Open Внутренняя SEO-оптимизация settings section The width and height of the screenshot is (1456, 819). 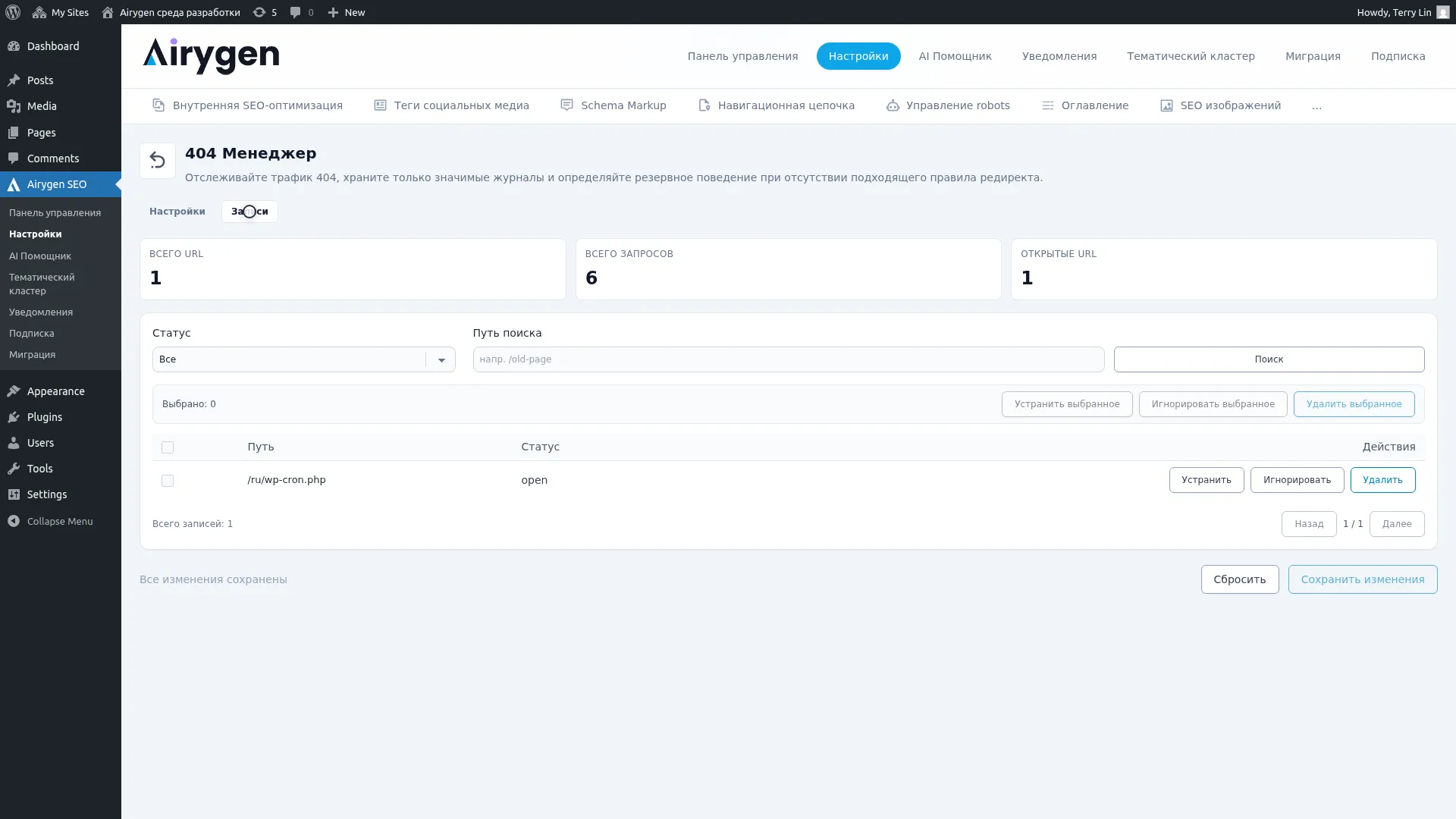(x=247, y=105)
